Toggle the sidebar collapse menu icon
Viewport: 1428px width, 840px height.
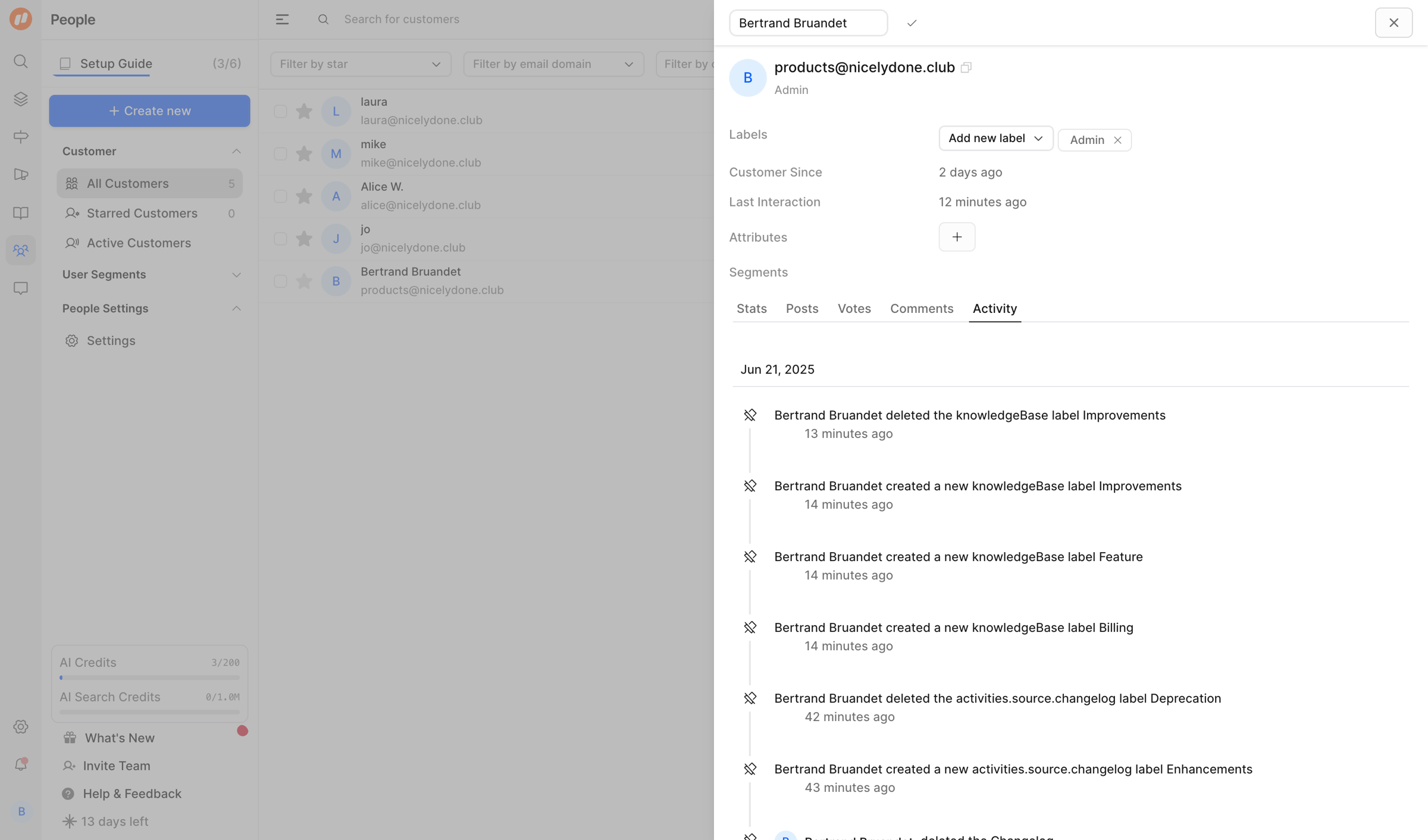coord(282,19)
